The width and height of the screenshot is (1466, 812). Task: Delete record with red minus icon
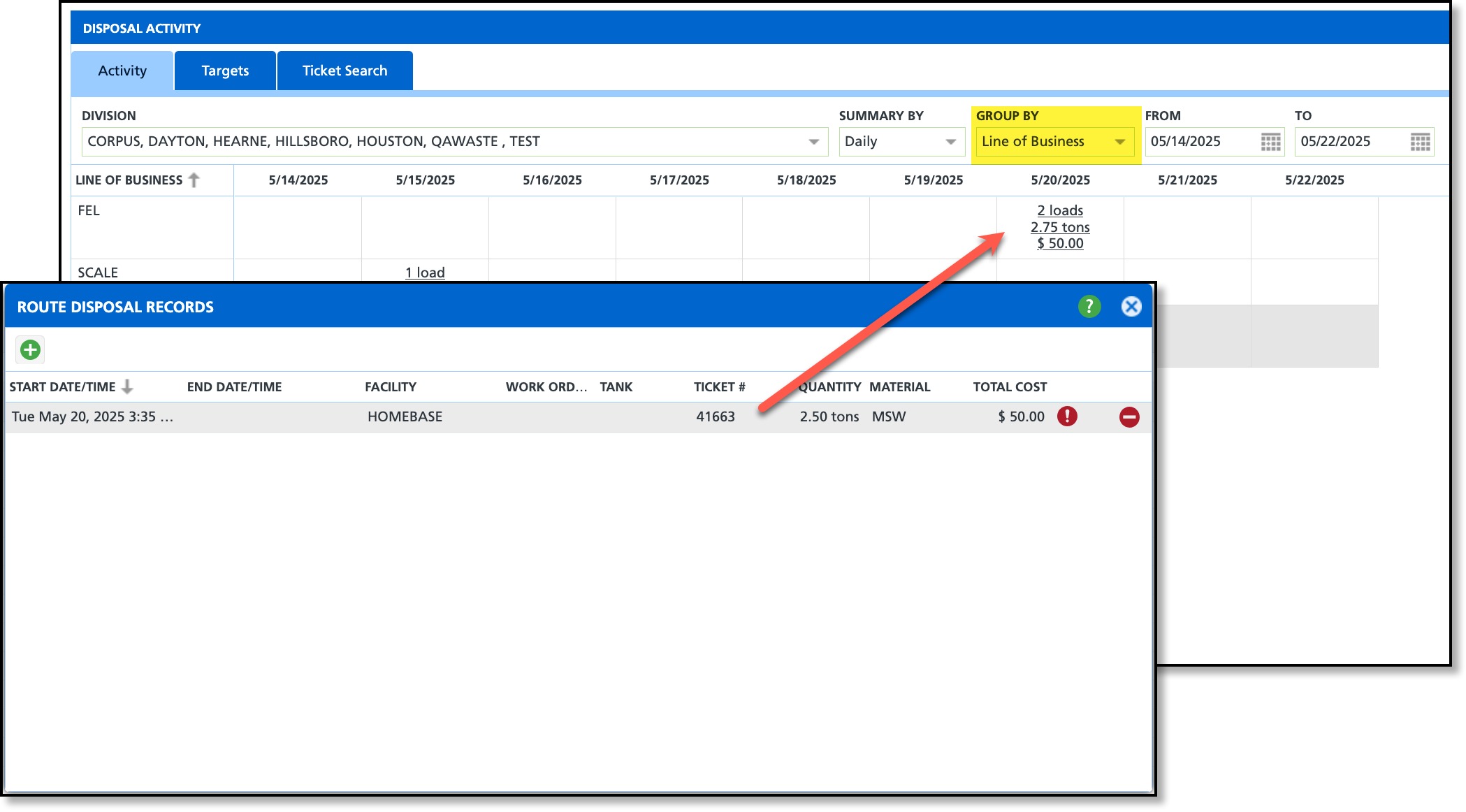coord(1128,417)
